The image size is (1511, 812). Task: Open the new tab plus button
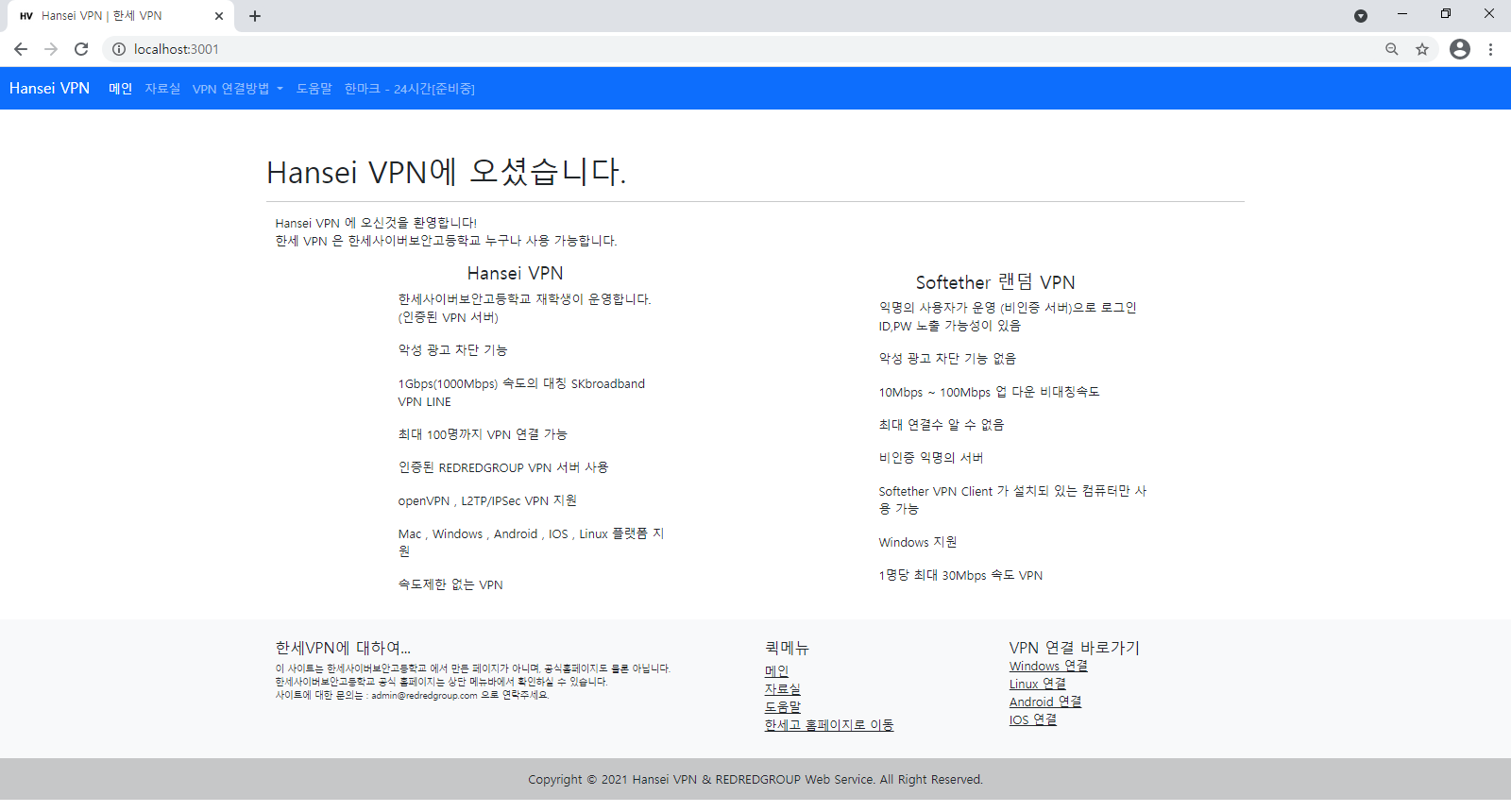(x=255, y=16)
